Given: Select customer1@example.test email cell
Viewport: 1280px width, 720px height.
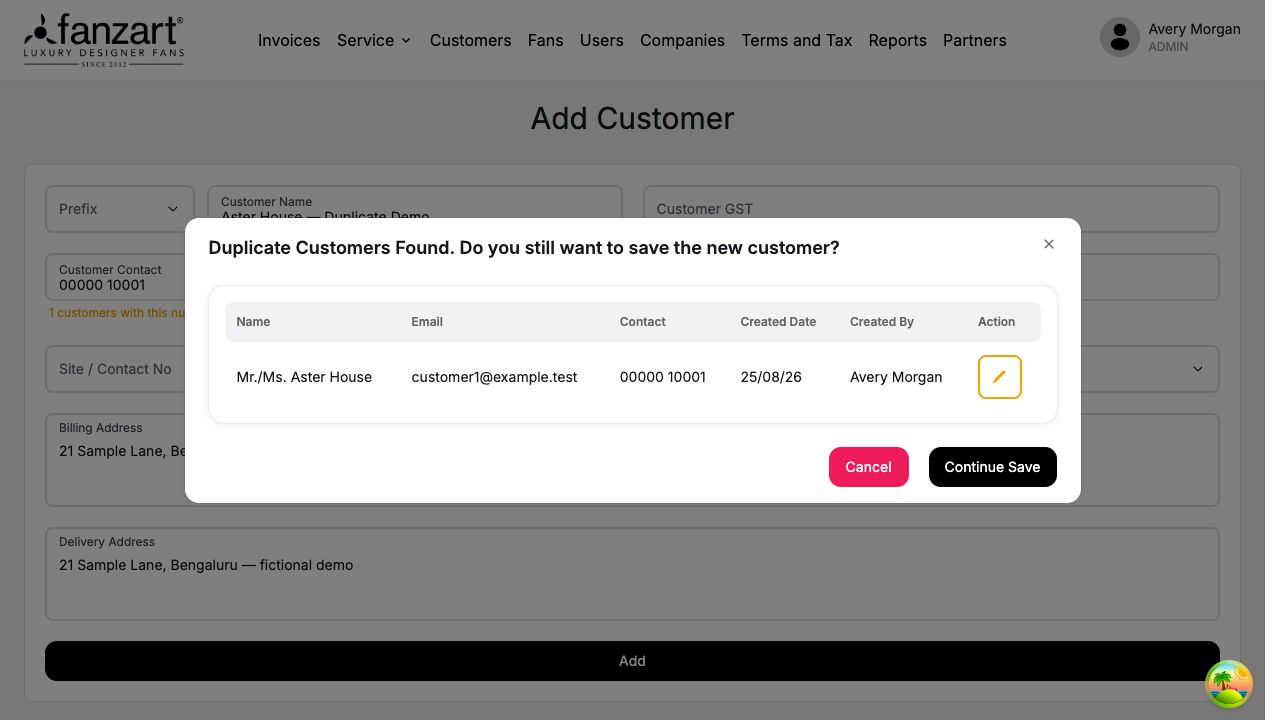Looking at the screenshot, I should pyautogui.click(x=494, y=377).
